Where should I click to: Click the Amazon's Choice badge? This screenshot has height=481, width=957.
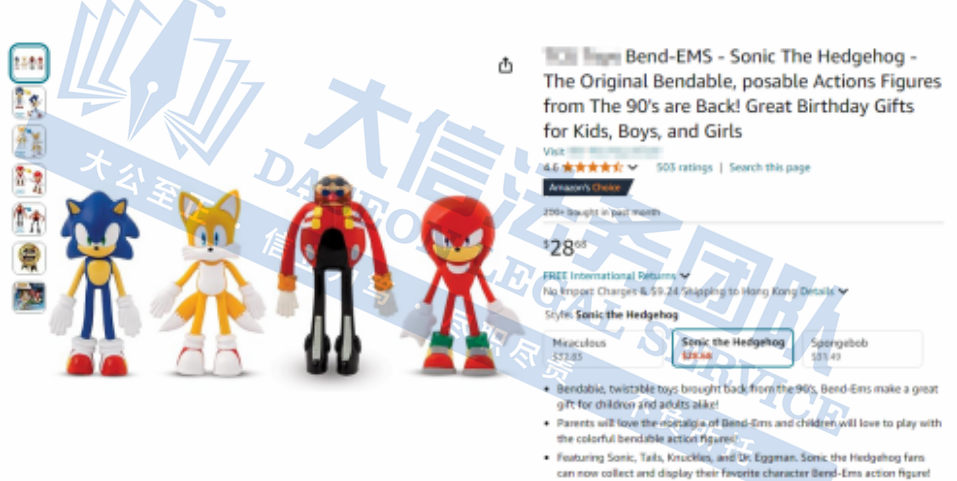coord(587,187)
